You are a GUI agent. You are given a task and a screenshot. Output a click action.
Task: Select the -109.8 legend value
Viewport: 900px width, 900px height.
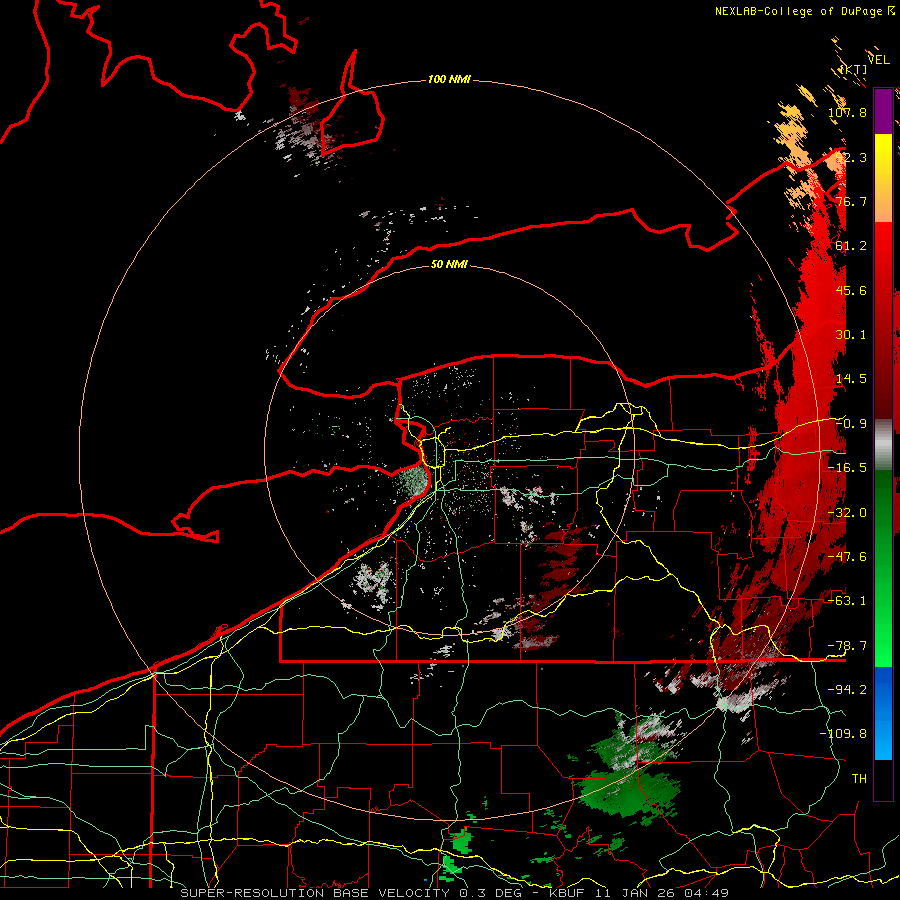[x=844, y=734]
